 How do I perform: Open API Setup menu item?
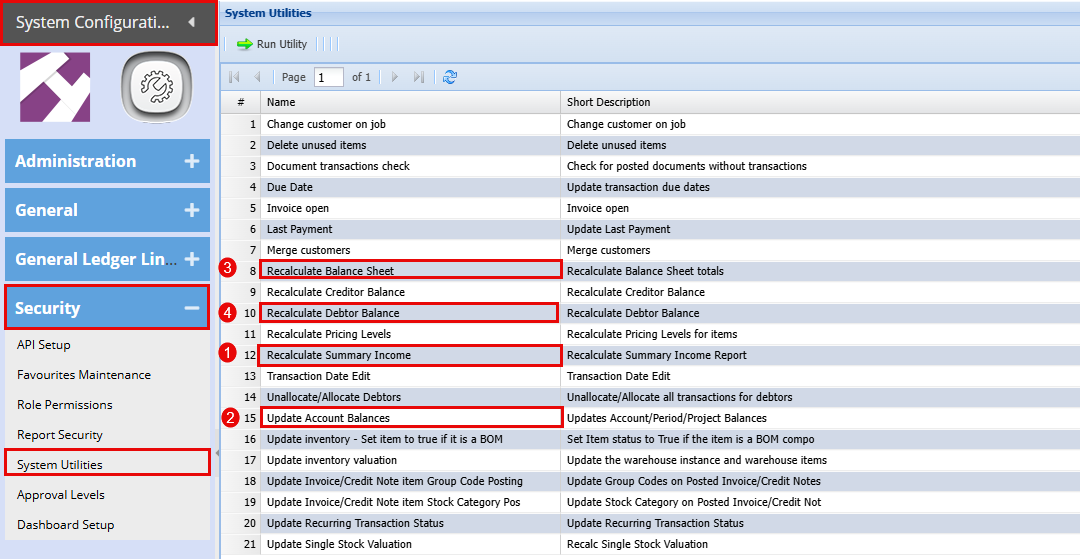click(x=44, y=345)
